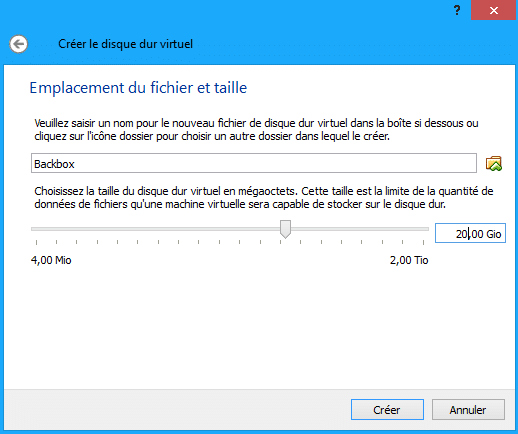Image resolution: width=518 pixels, height=434 pixels.
Task: Click the Backbox file name field
Action: tap(254, 163)
